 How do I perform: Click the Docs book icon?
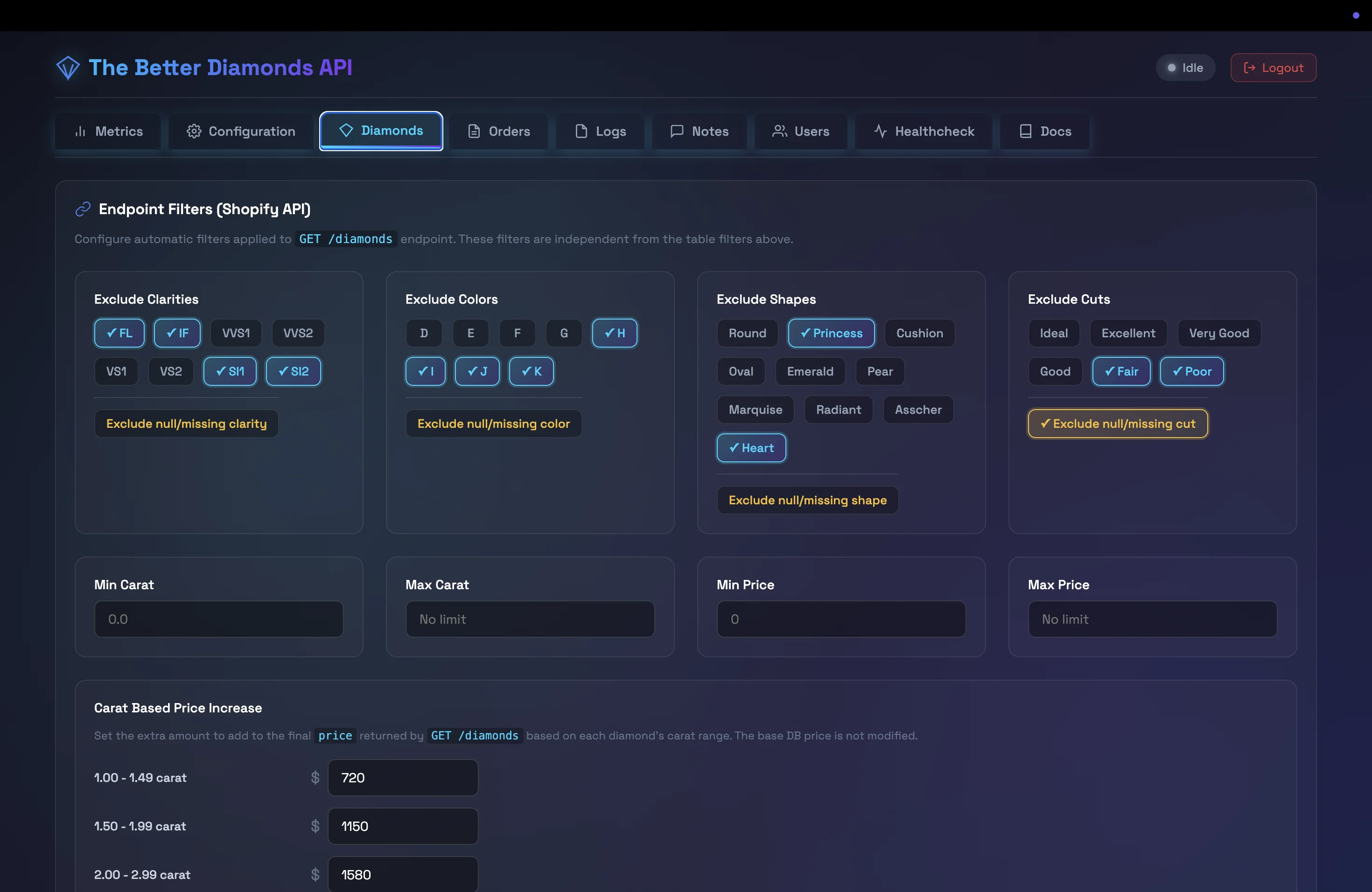1026,132
